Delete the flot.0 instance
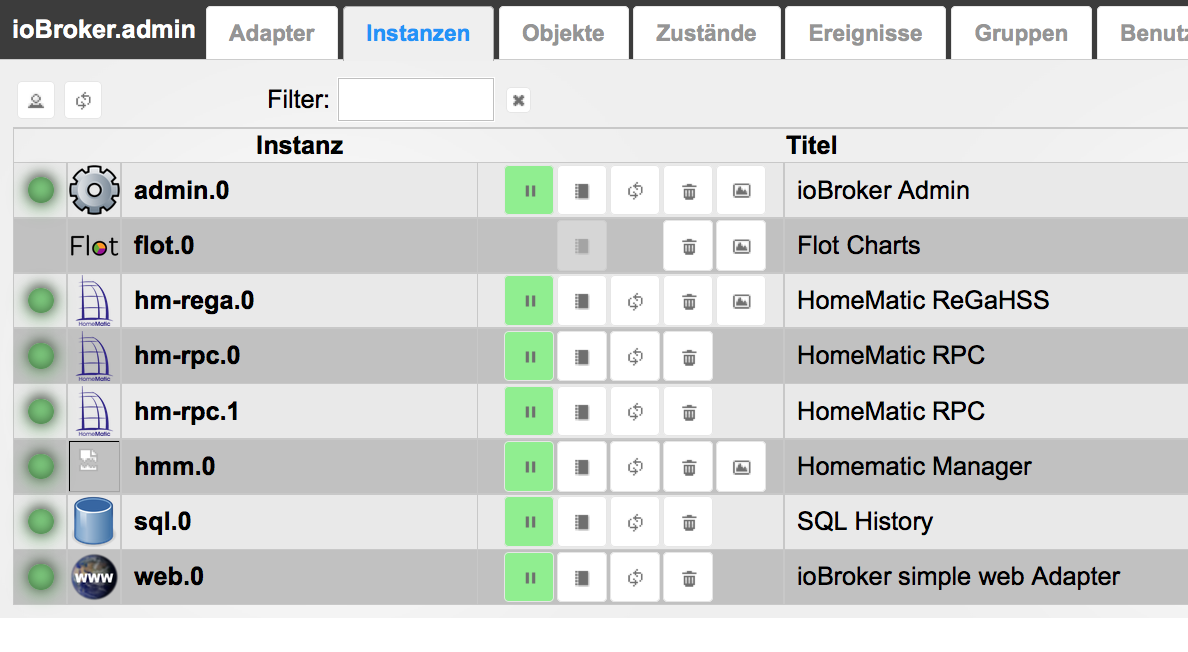 pos(688,246)
